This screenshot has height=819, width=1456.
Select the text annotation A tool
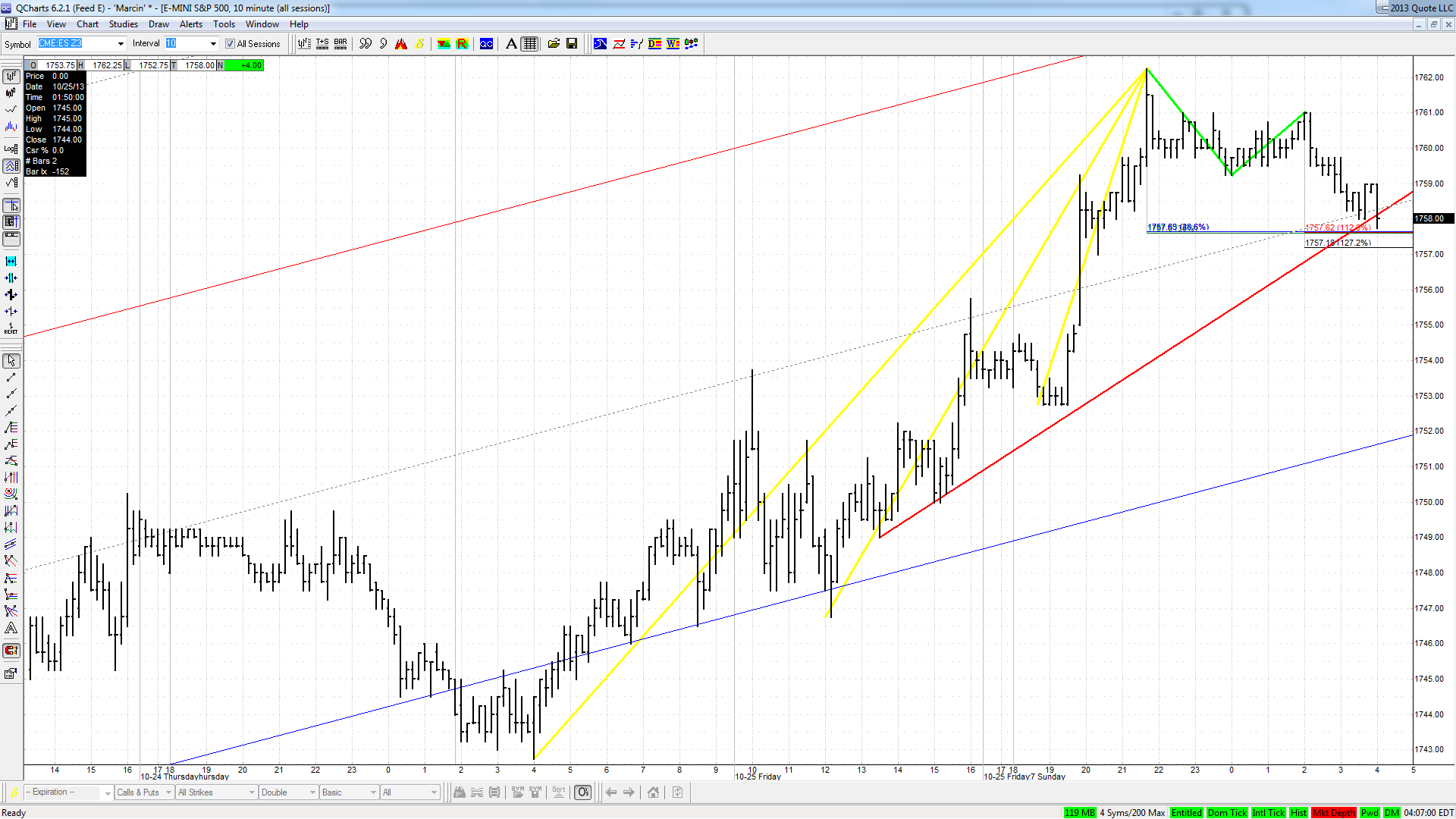tap(511, 44)
